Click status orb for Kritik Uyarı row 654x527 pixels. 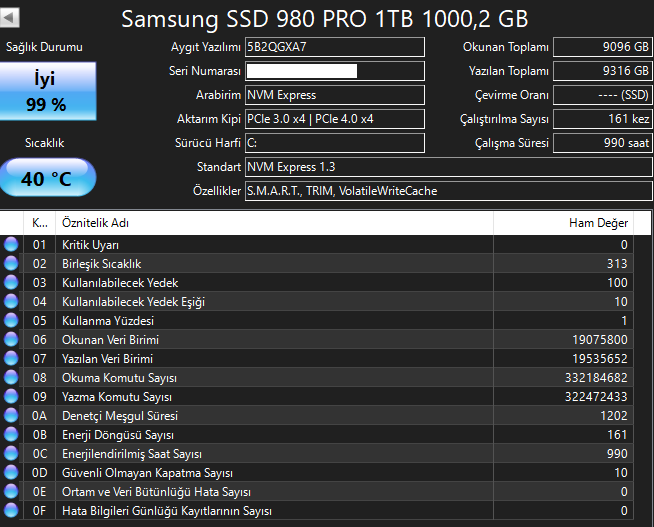(11, 244)
